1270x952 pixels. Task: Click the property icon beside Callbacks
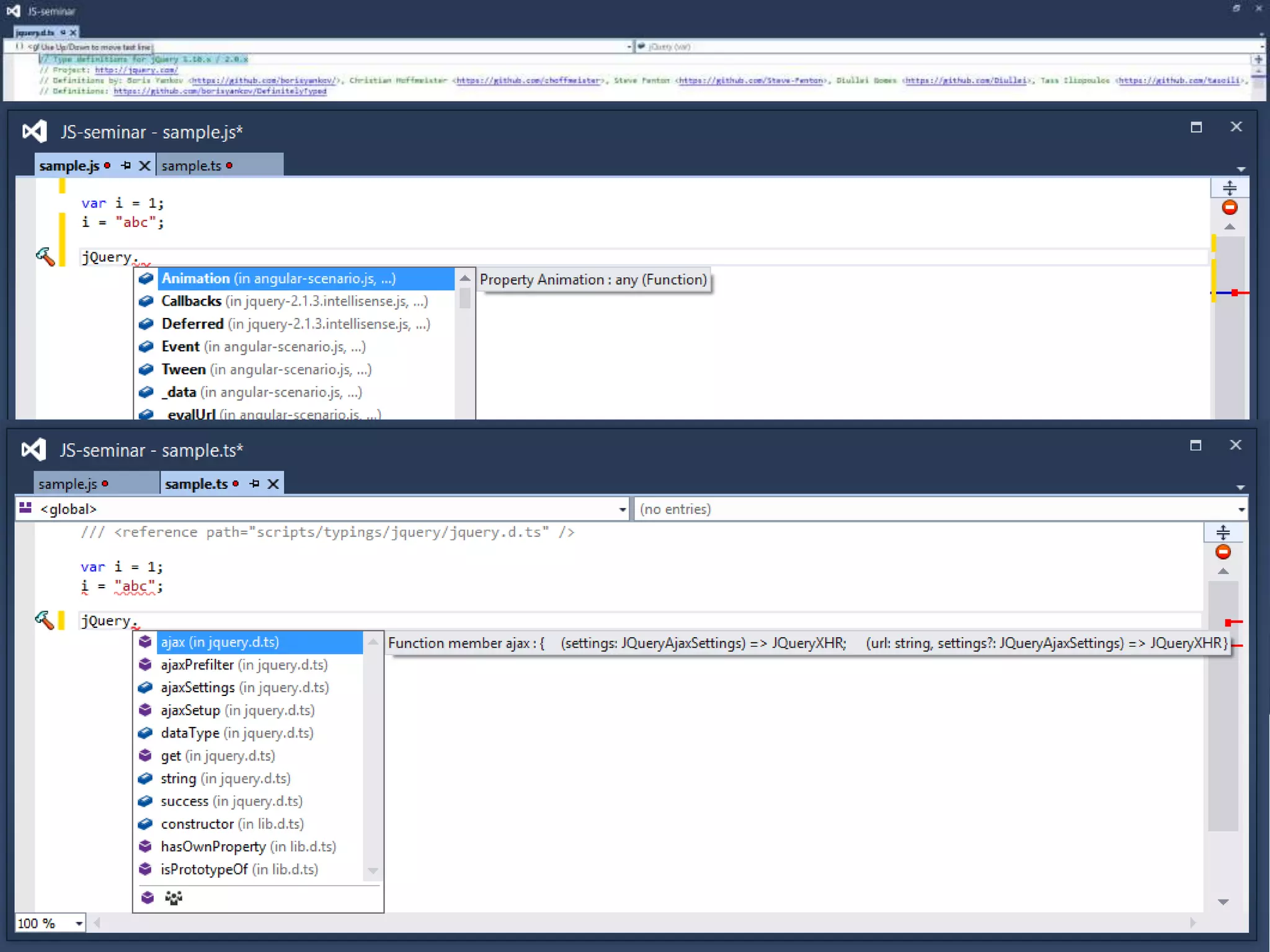click(146, 301)
